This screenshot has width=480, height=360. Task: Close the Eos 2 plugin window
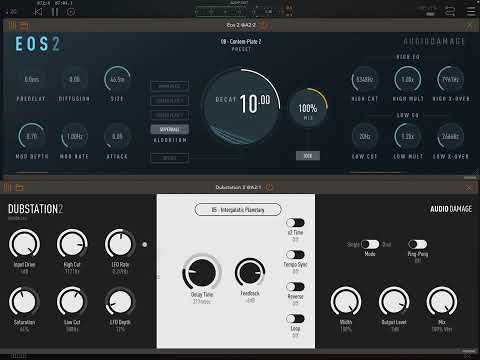(x=469, y=25)
